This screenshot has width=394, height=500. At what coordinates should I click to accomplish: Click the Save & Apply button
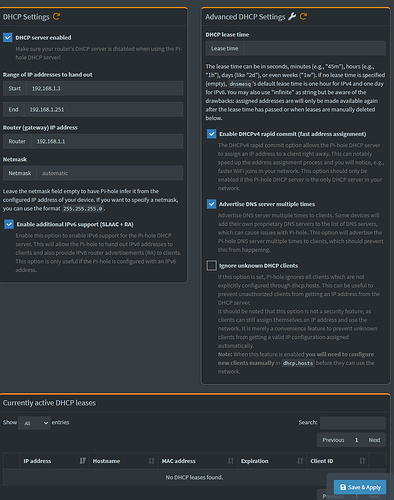point(360,487)
